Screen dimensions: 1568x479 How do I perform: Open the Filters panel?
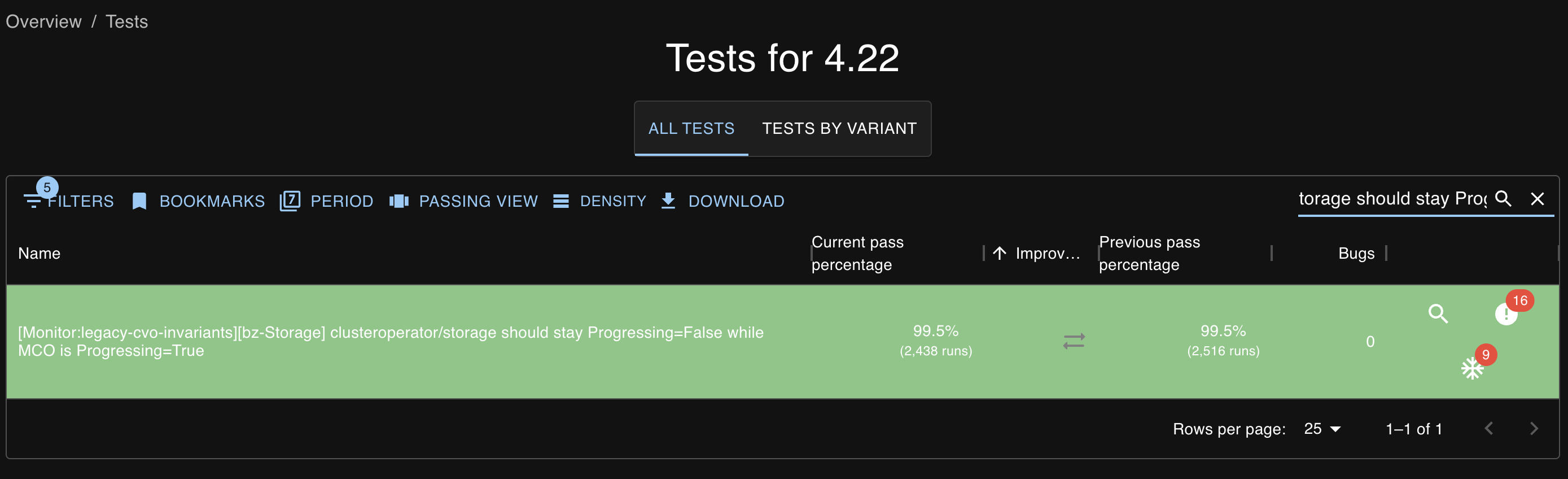click(69, 201)
